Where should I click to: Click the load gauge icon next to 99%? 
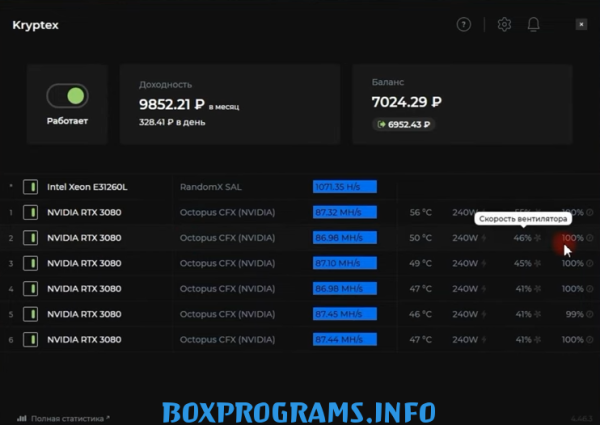pos(590,314)
